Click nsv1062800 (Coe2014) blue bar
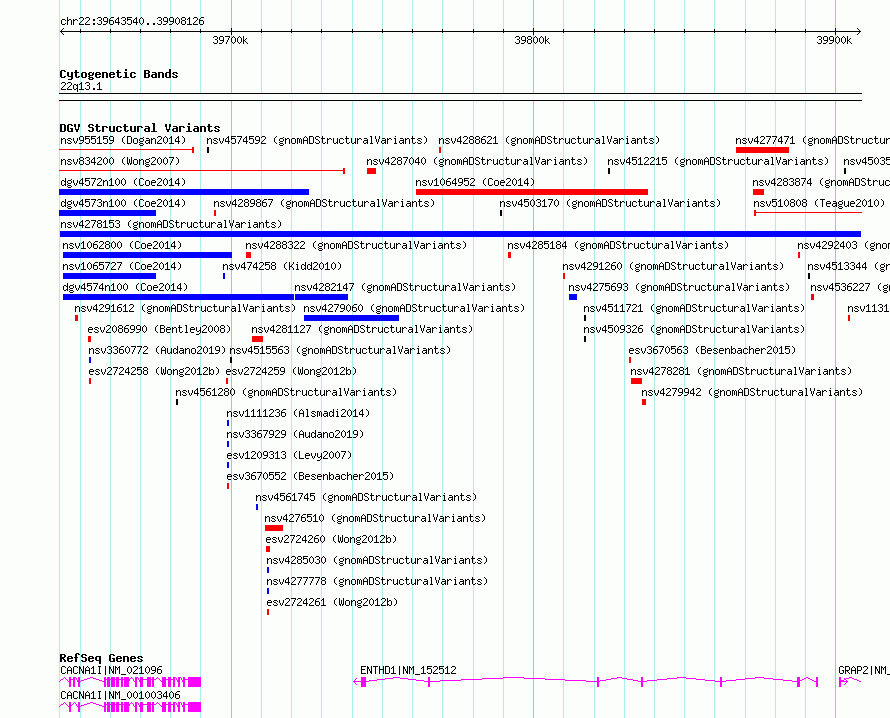The height and width of the screenshot is (718, 890). coord(147,255)
